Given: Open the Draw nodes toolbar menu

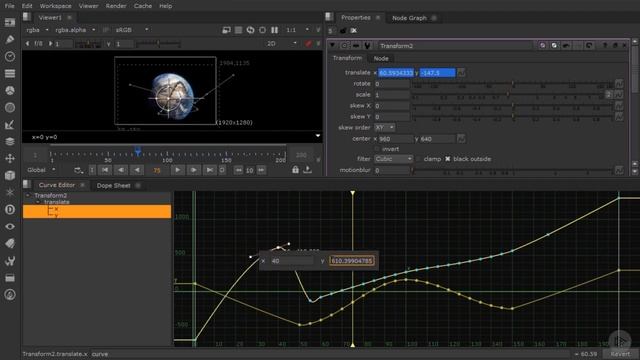Looking at the screenshot, I should 10,39.
